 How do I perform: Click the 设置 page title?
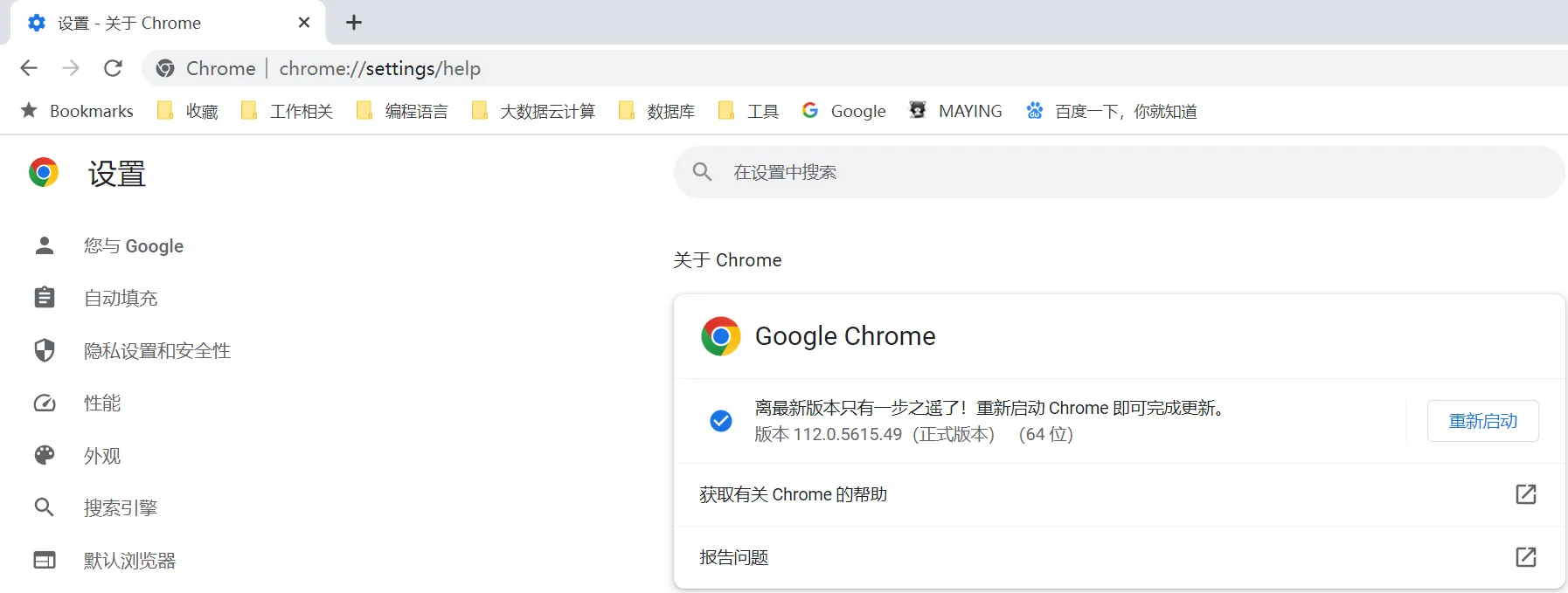coord(117,174)
